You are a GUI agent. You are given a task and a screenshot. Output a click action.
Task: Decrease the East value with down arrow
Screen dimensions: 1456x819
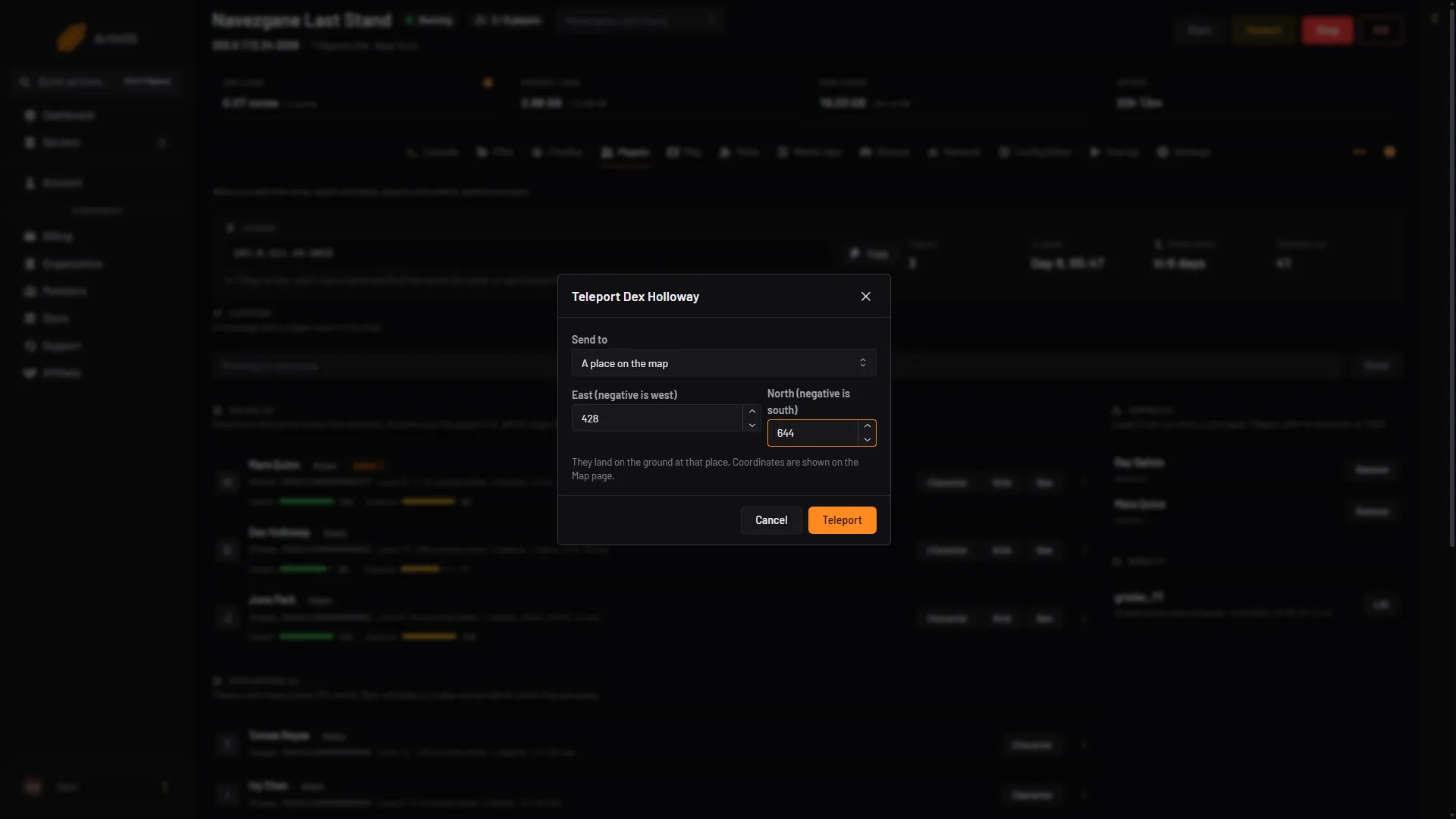(x=752, y=425)
